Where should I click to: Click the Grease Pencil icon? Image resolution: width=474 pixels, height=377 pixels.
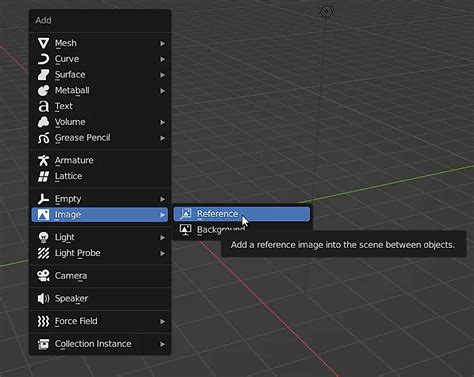click(x=43, y=138)
